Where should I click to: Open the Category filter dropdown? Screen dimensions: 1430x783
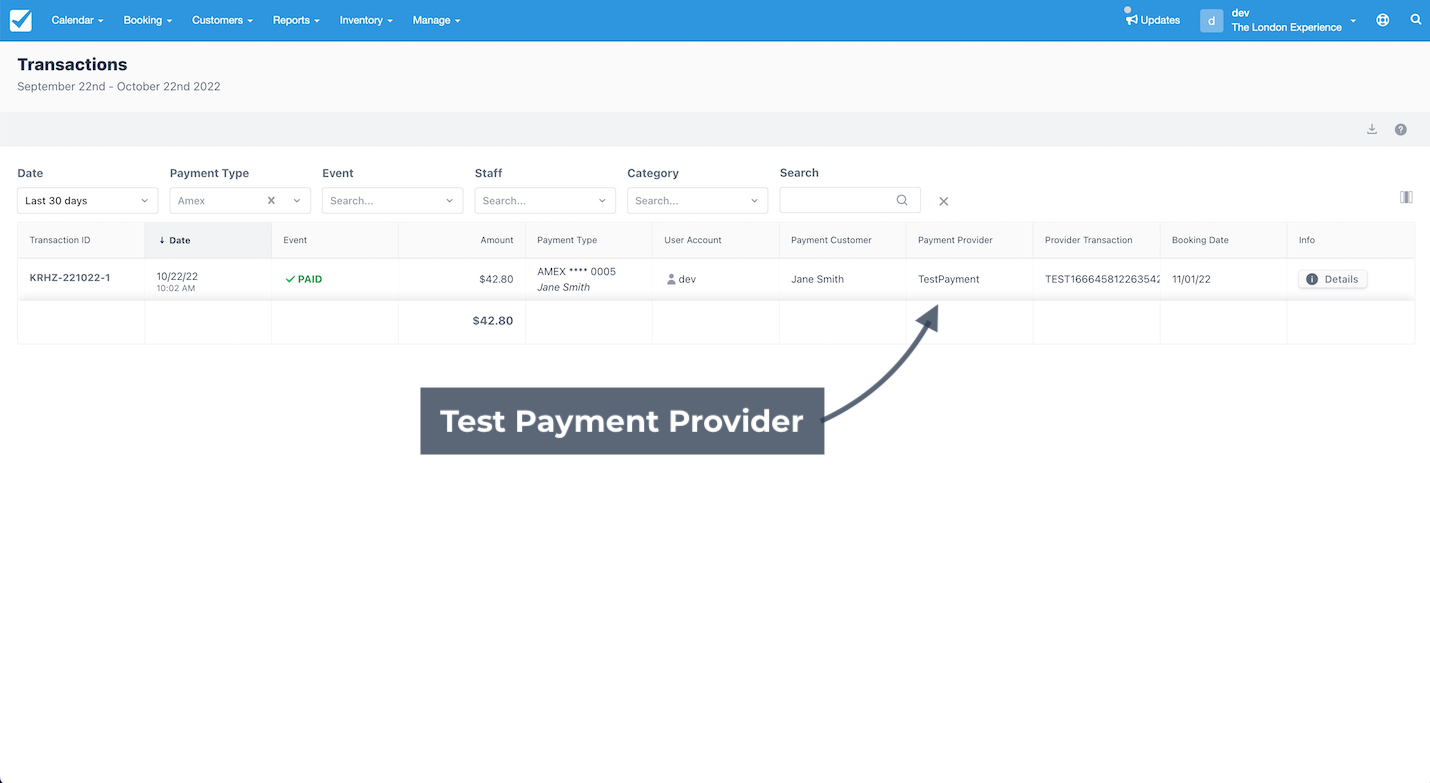tap(697, 200)
